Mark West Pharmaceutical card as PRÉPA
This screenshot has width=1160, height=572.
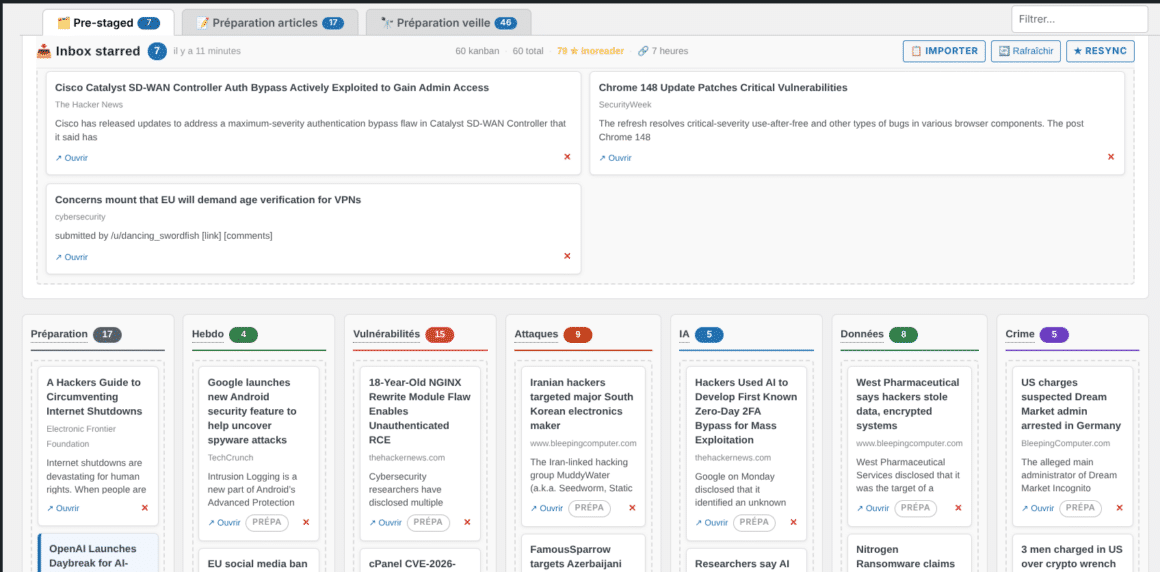coord(916,508)
